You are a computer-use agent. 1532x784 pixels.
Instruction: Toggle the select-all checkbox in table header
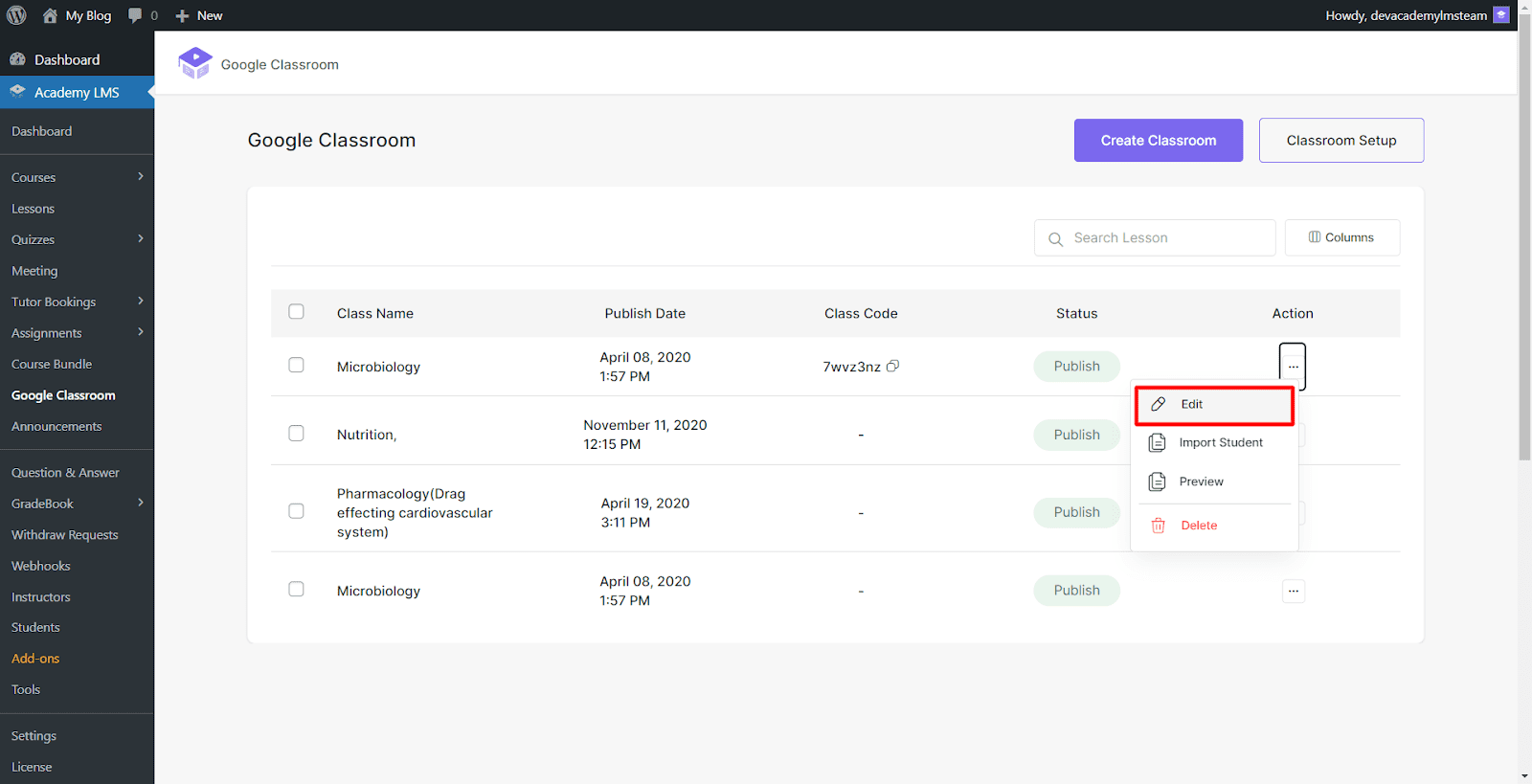296,312
